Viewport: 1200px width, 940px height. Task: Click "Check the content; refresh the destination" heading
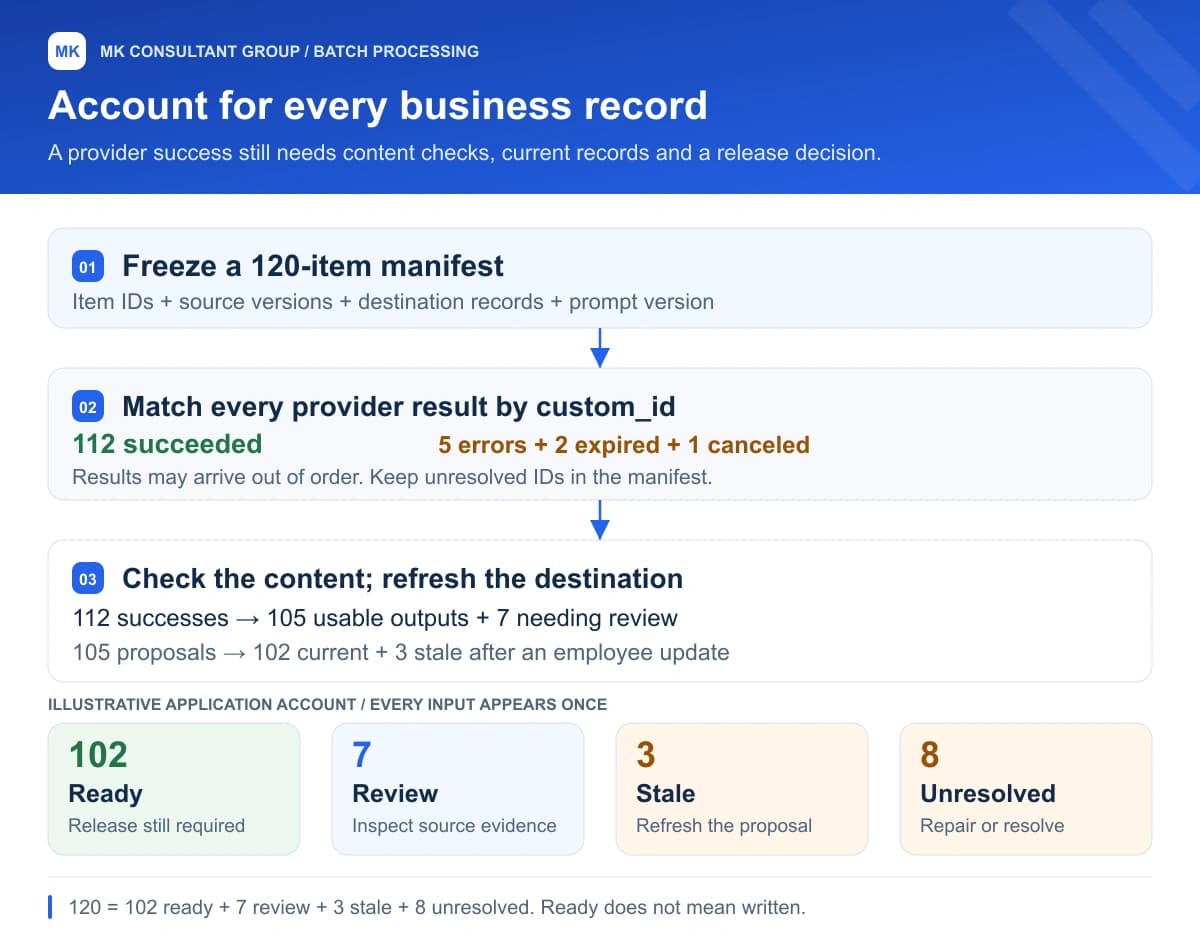pos(402,579)
